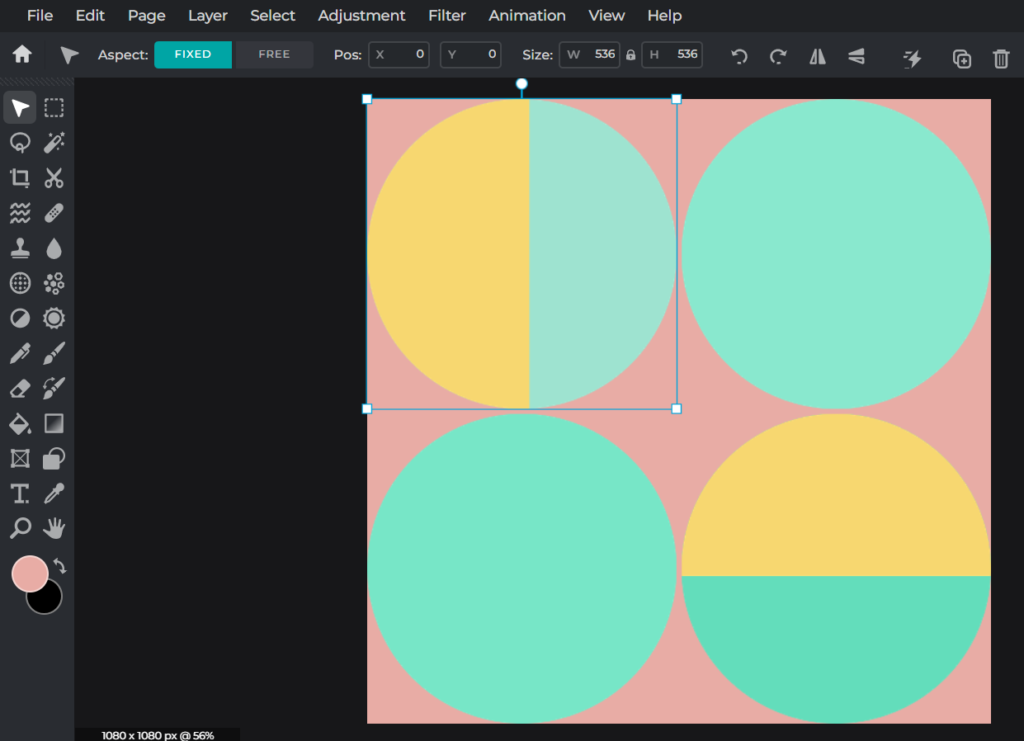Swap foreground and background colors

57,566
